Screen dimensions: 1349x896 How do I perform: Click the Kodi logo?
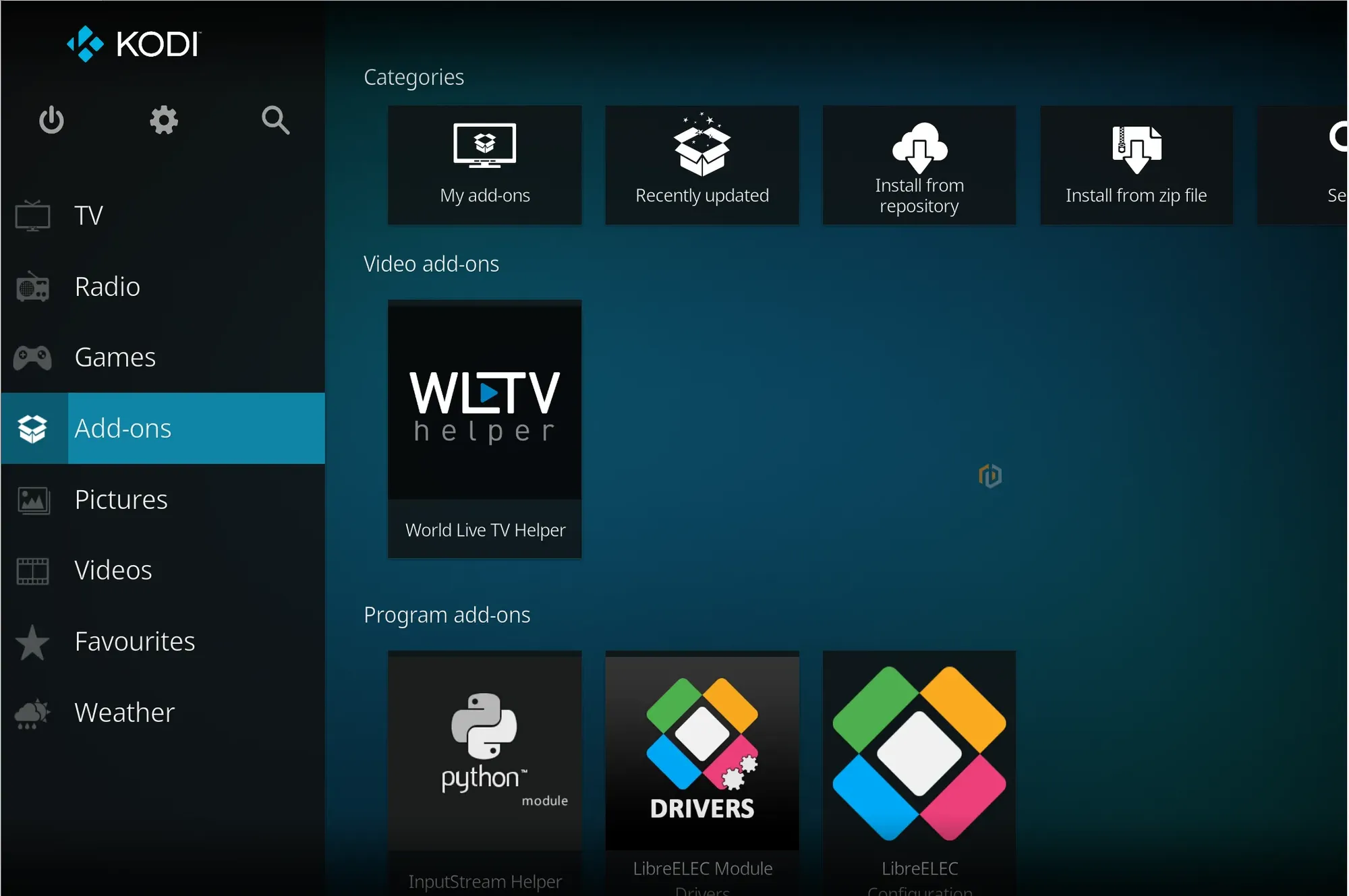(x=134, y=44)
